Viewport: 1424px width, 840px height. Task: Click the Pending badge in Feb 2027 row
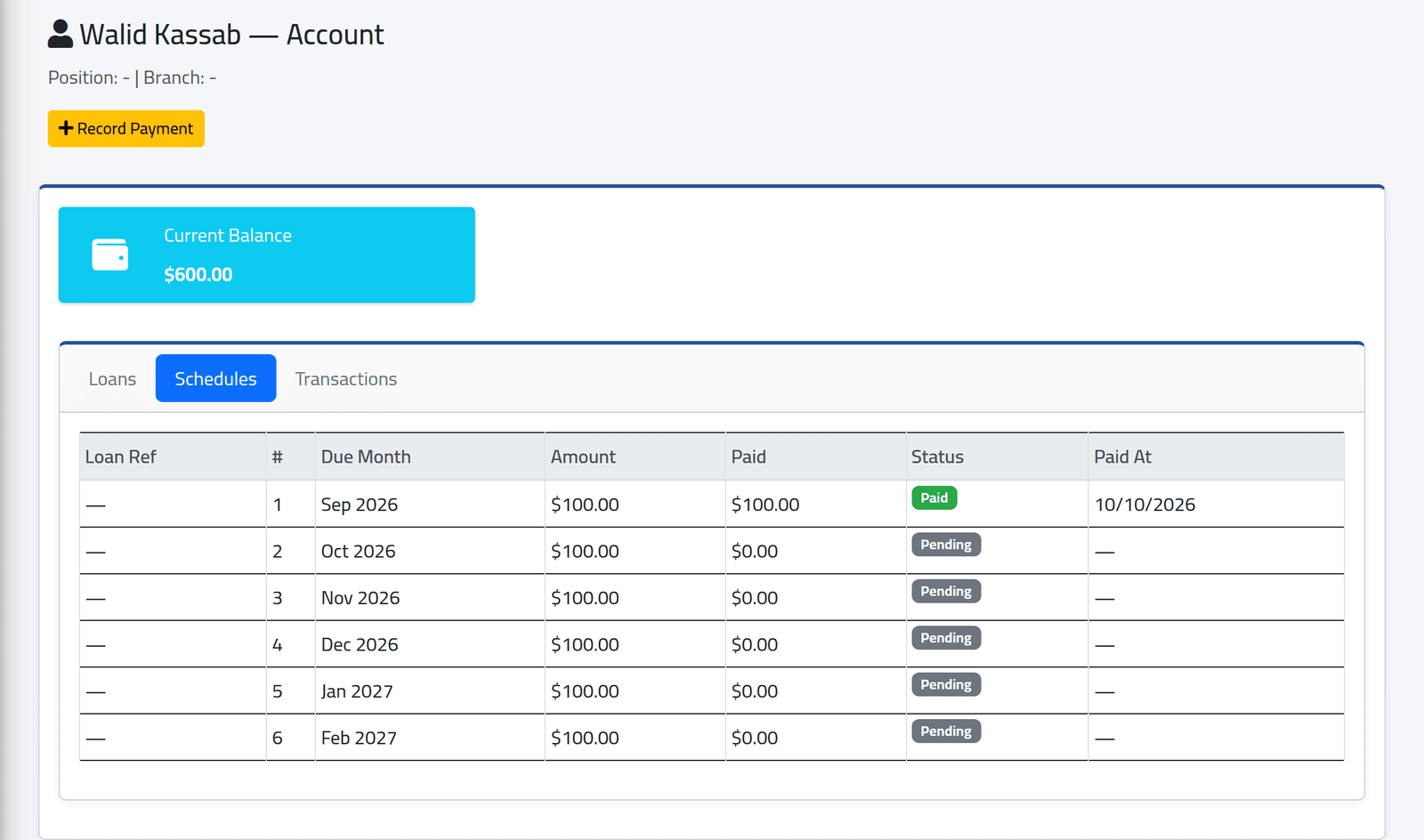(x=946, y=731)
